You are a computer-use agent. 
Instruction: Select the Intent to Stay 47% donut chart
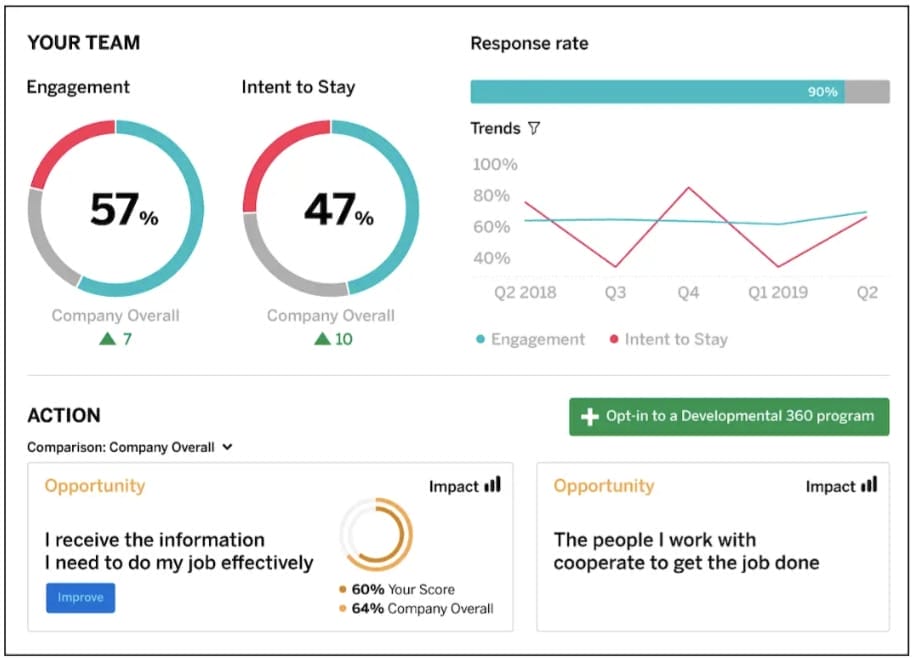331,208
